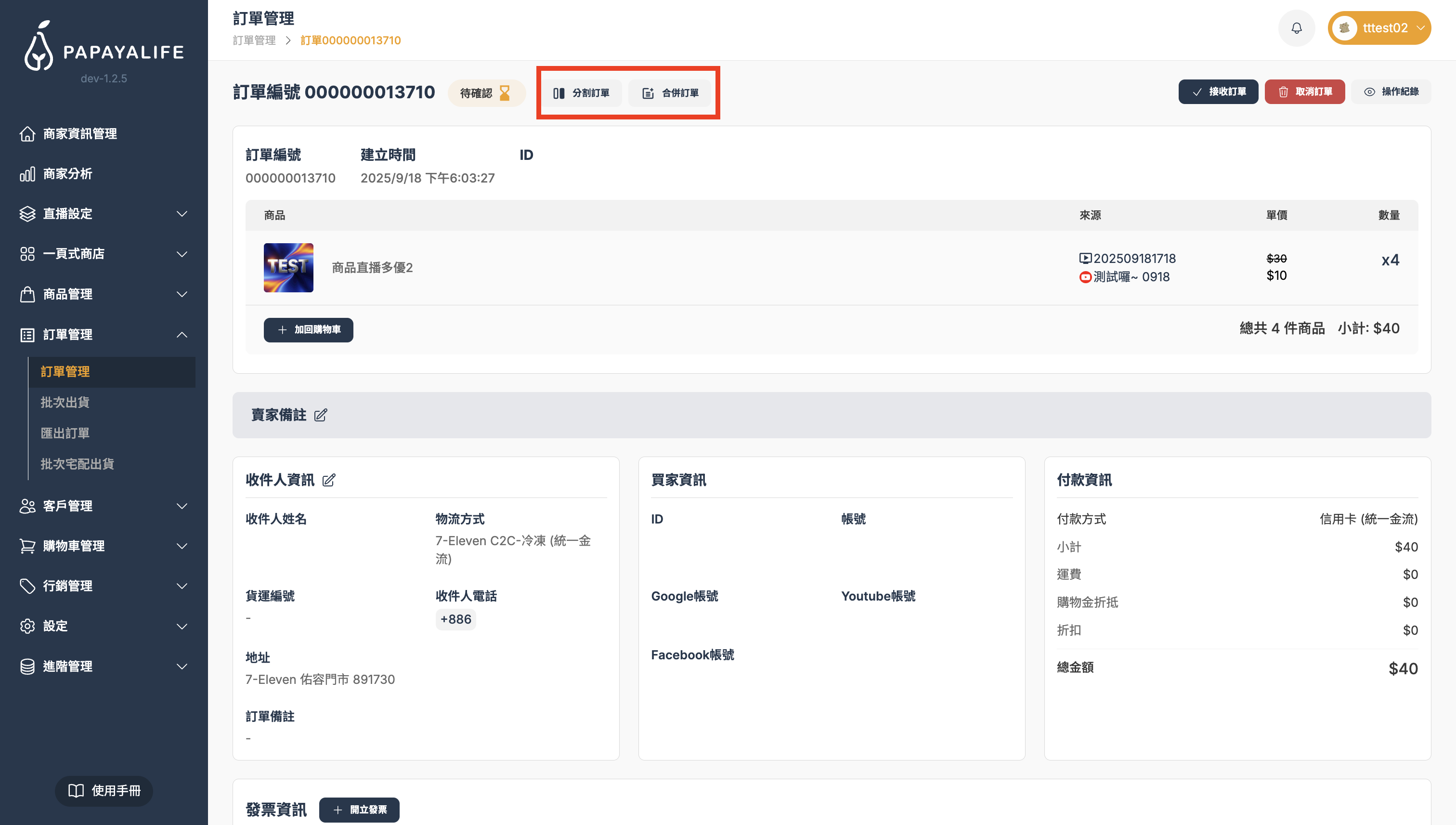
Task: Edit seller note via pencil icon
Action: 321,415
